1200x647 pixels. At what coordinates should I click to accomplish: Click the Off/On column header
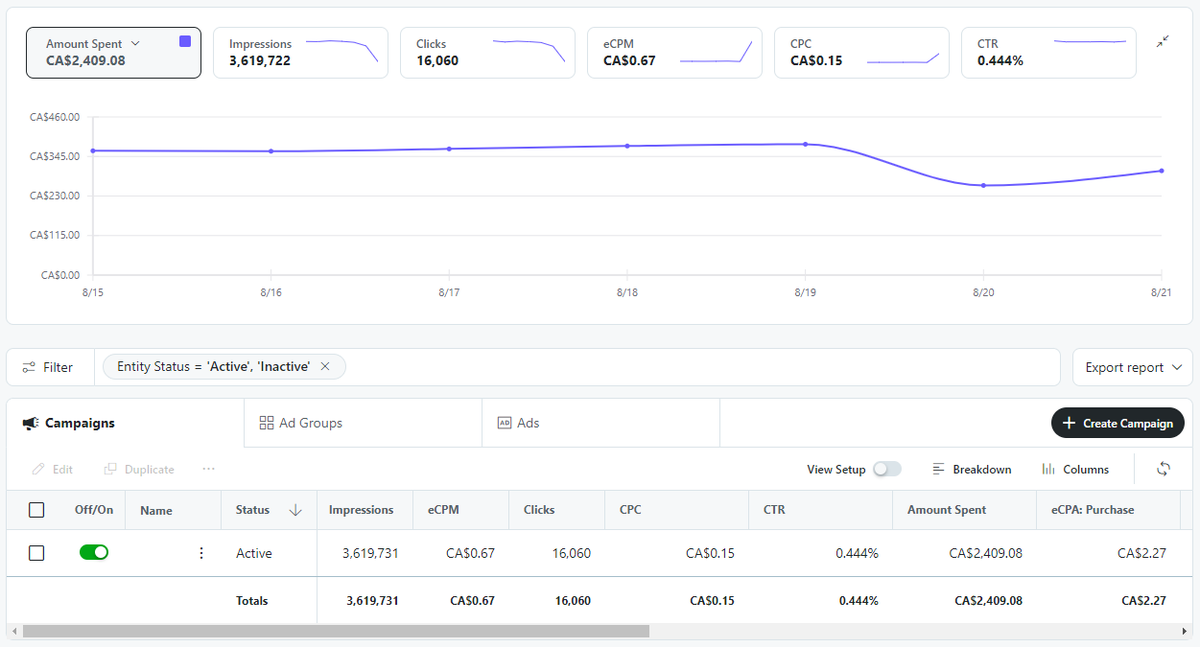(94, 510)
